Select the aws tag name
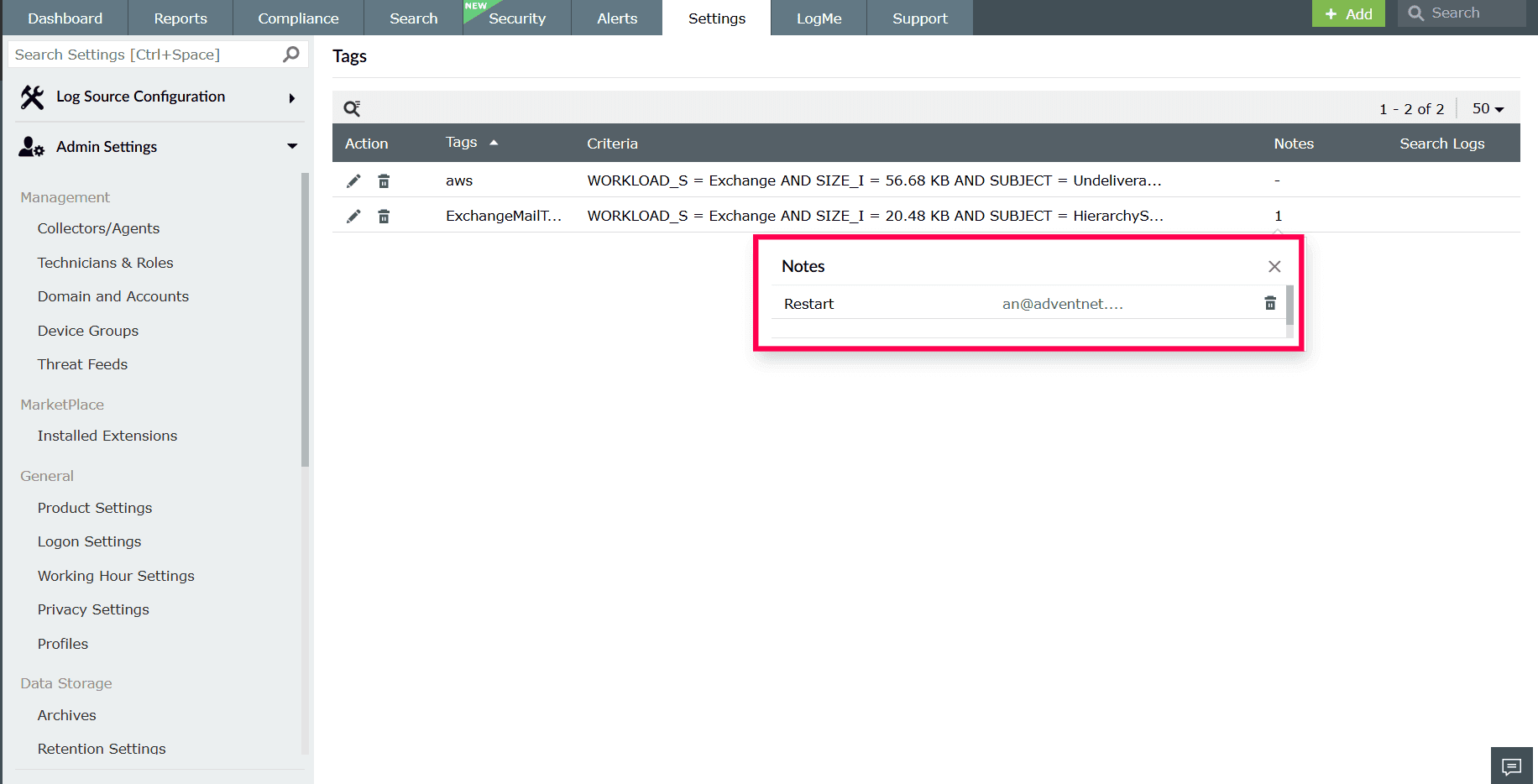The width and height of the screenshot is (1538, 784). (x=459, y=180)
